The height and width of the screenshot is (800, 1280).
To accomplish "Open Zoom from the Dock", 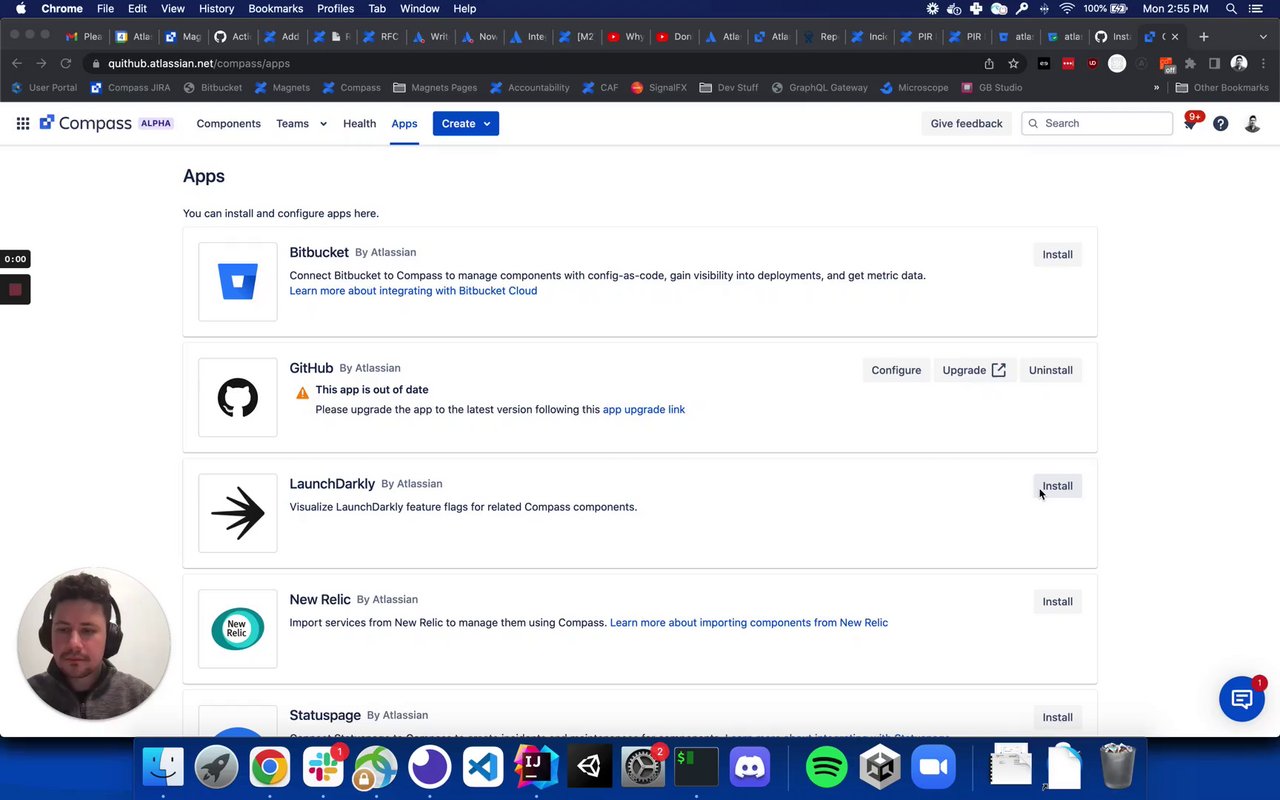I will (933, 767).
